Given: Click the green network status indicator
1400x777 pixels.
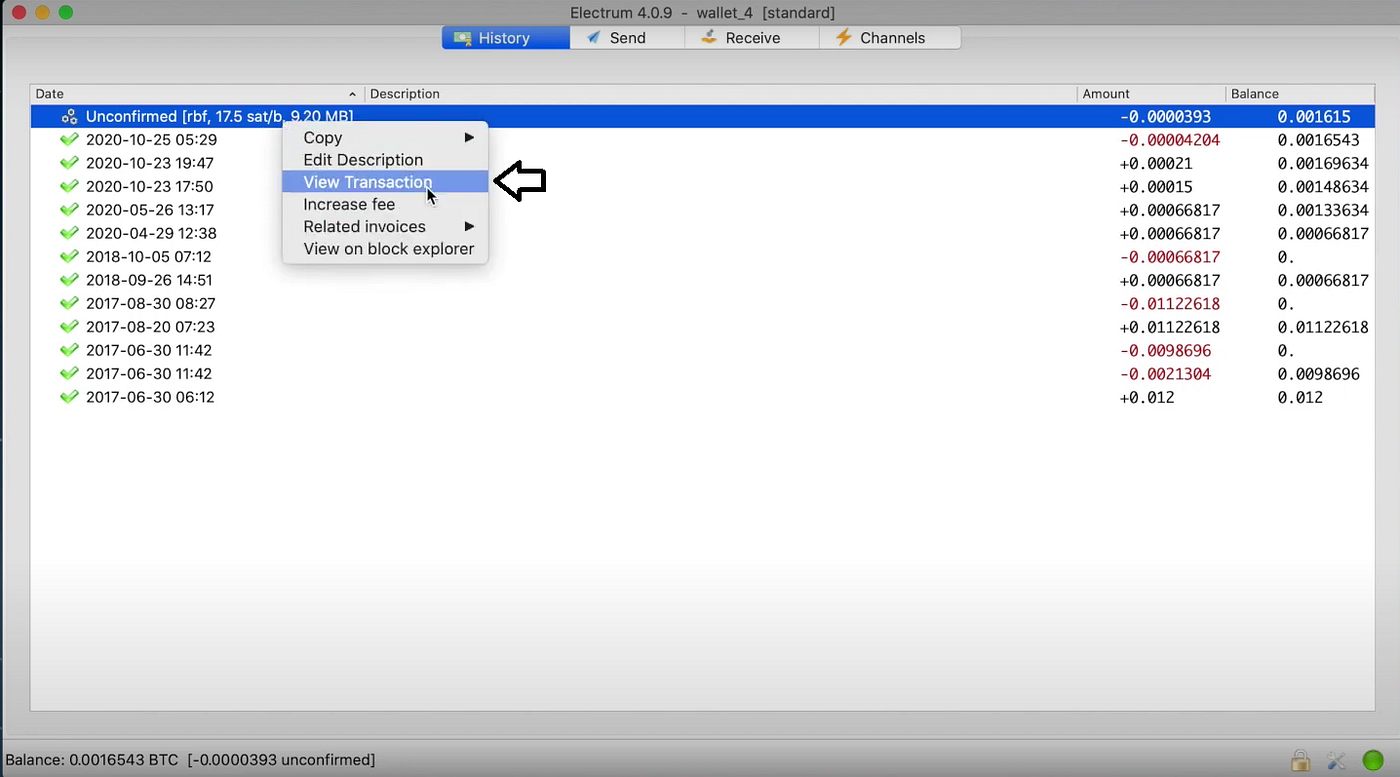Looking at the screenshot, I should tap(1373, 760).
